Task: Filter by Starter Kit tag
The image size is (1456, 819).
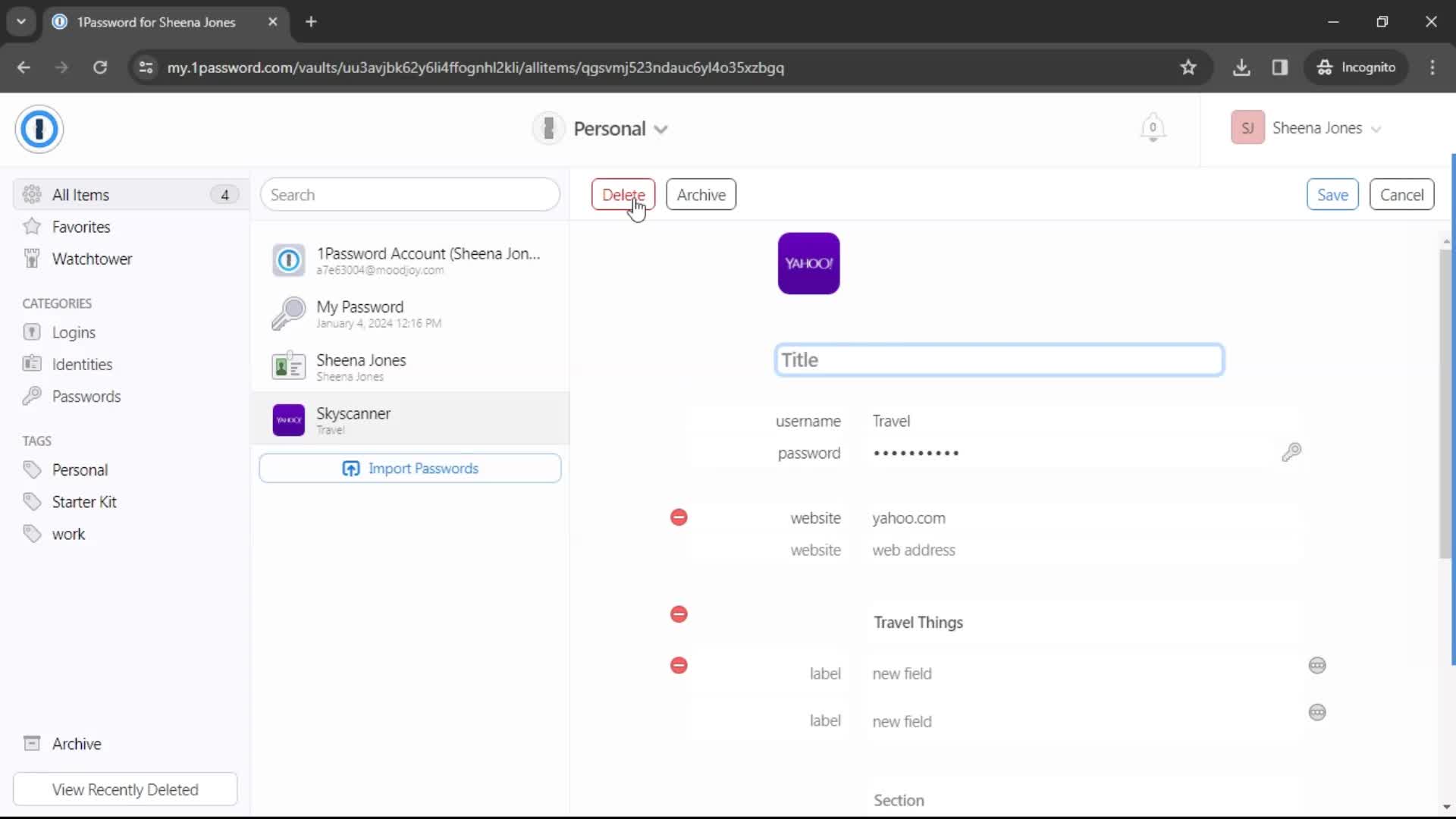Action: (x=83, y=501)
